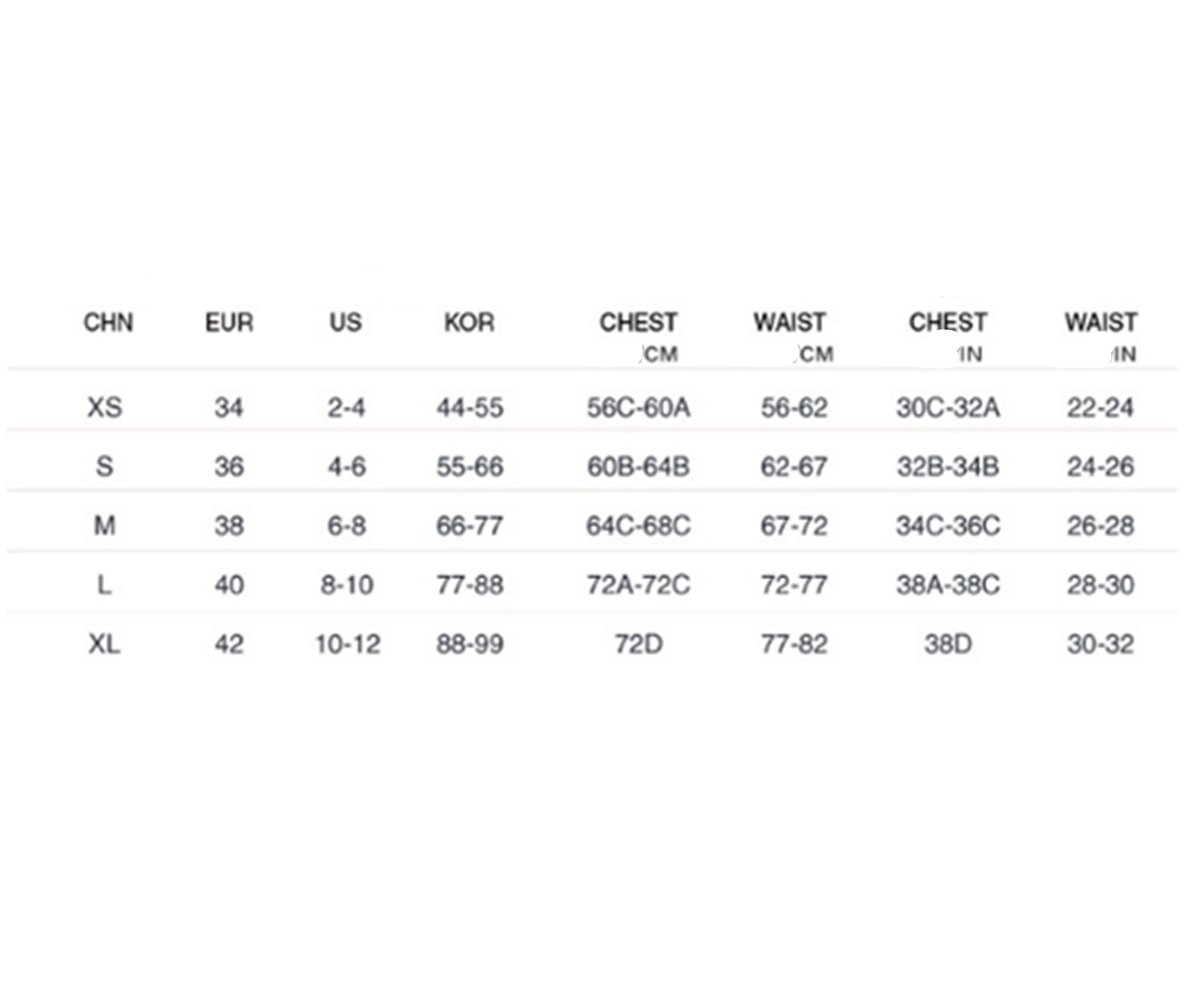The width and height of the screenshot is (1204, 985).
Task: Click chest inches value 38D
Action: (x=948, y=644)
